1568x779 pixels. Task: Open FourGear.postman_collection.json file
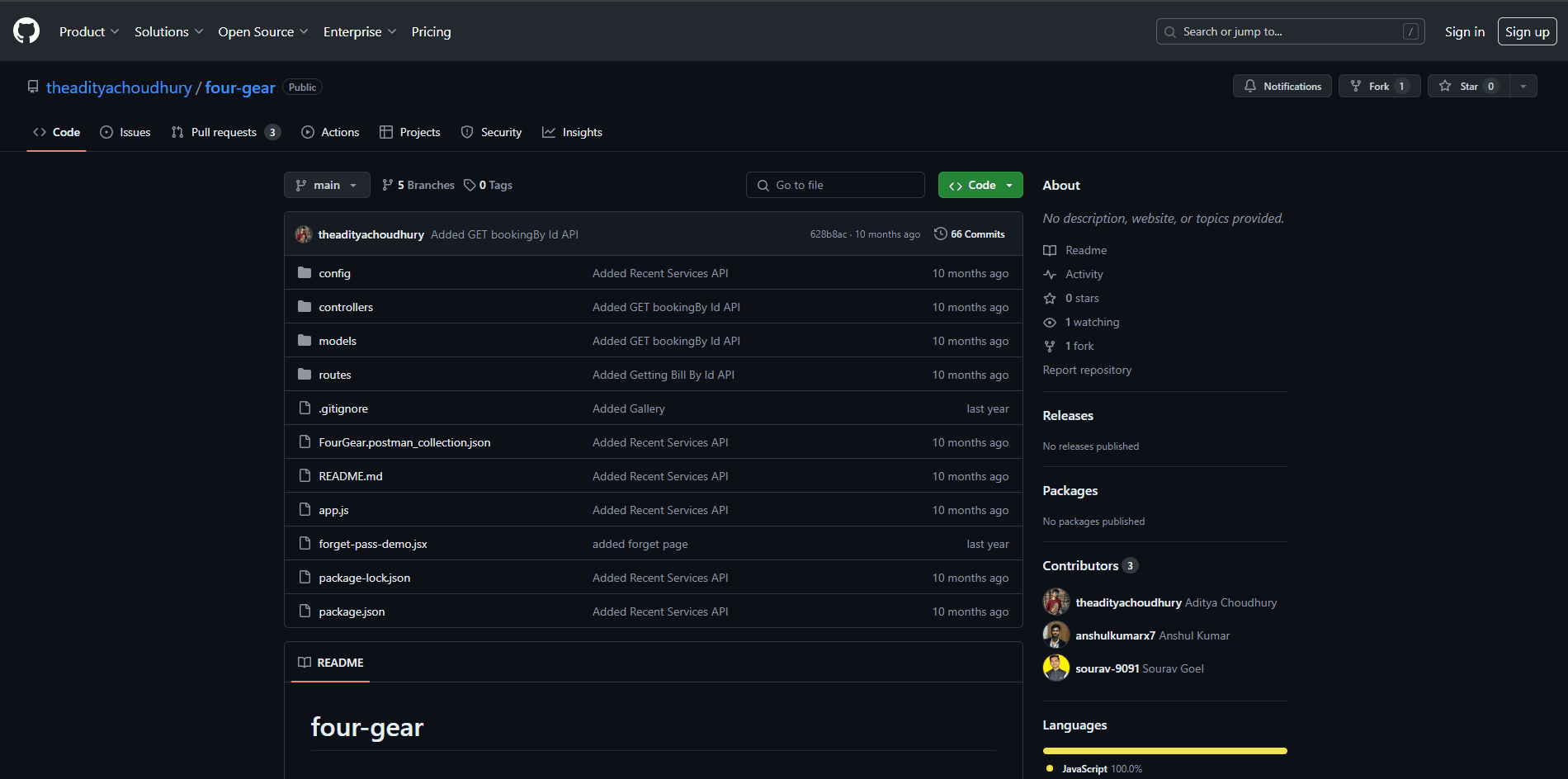pos(404,442)
